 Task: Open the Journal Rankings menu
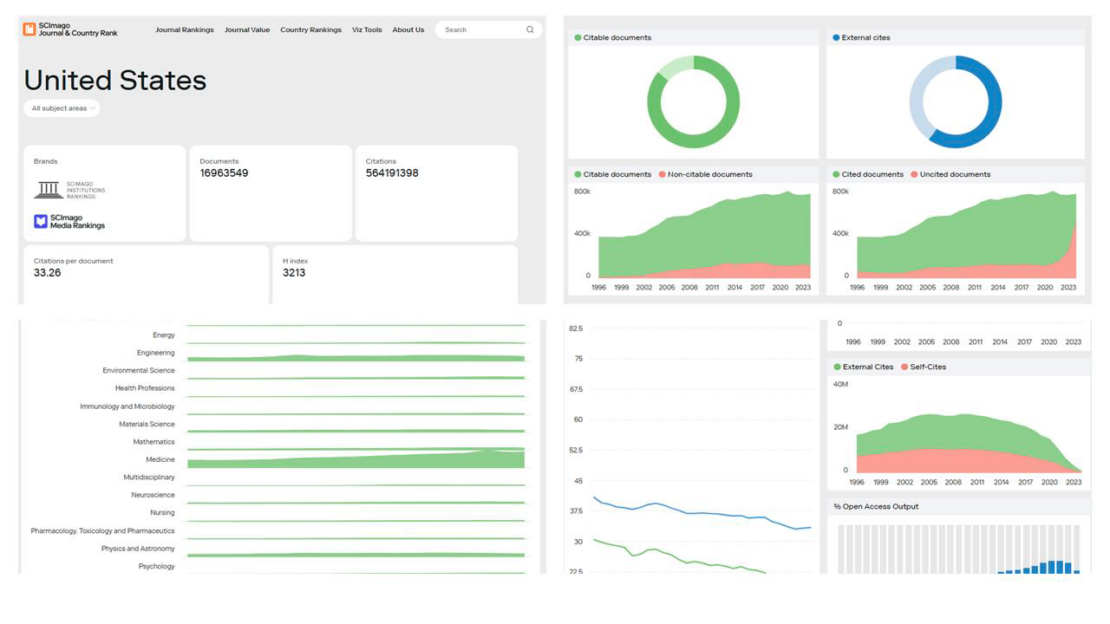[x=184, y=30]
